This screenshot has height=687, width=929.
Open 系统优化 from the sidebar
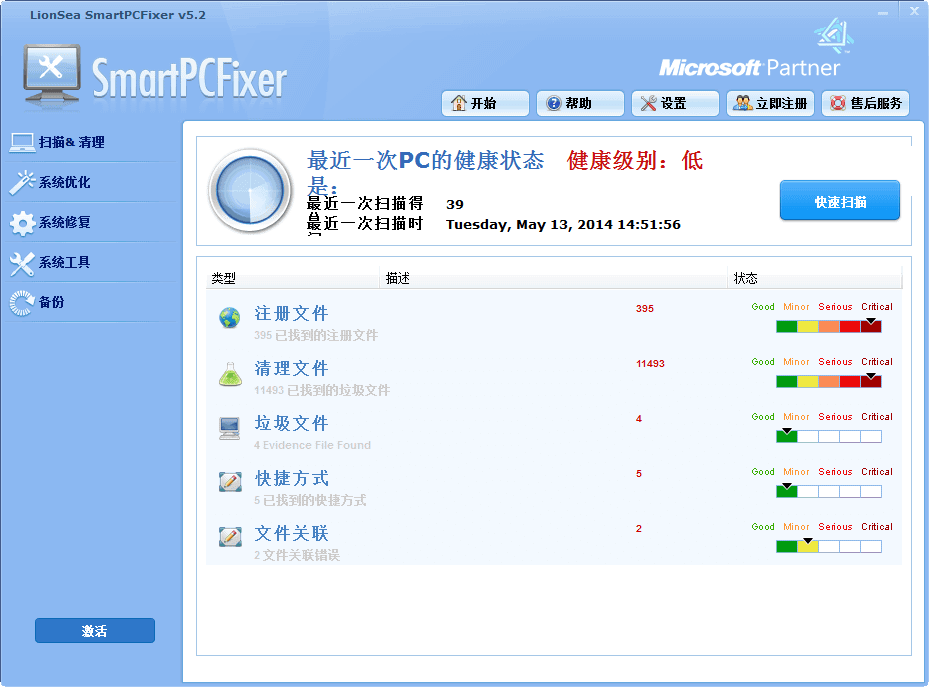(x=20, y=182)
